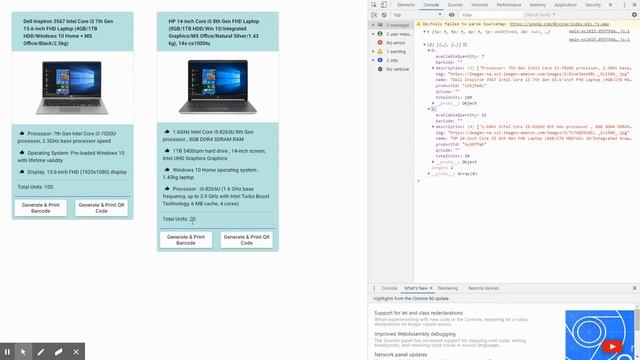Click 'Network panel updates' heading
The image size is (640, 360).
401,355
